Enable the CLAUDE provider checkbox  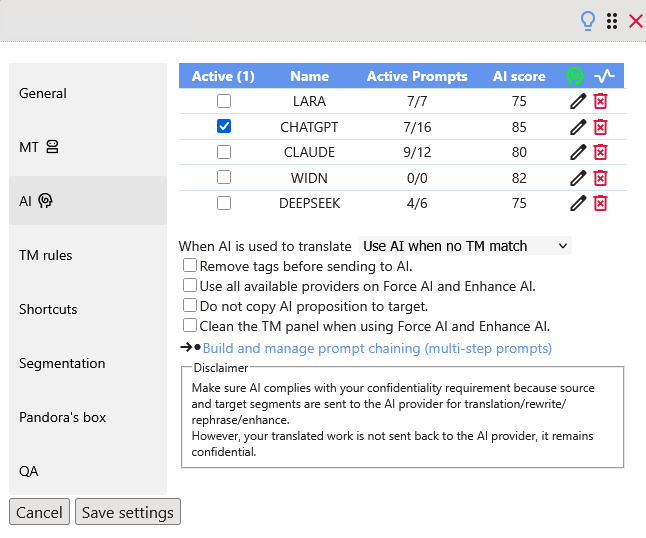(x=224, y=152)
